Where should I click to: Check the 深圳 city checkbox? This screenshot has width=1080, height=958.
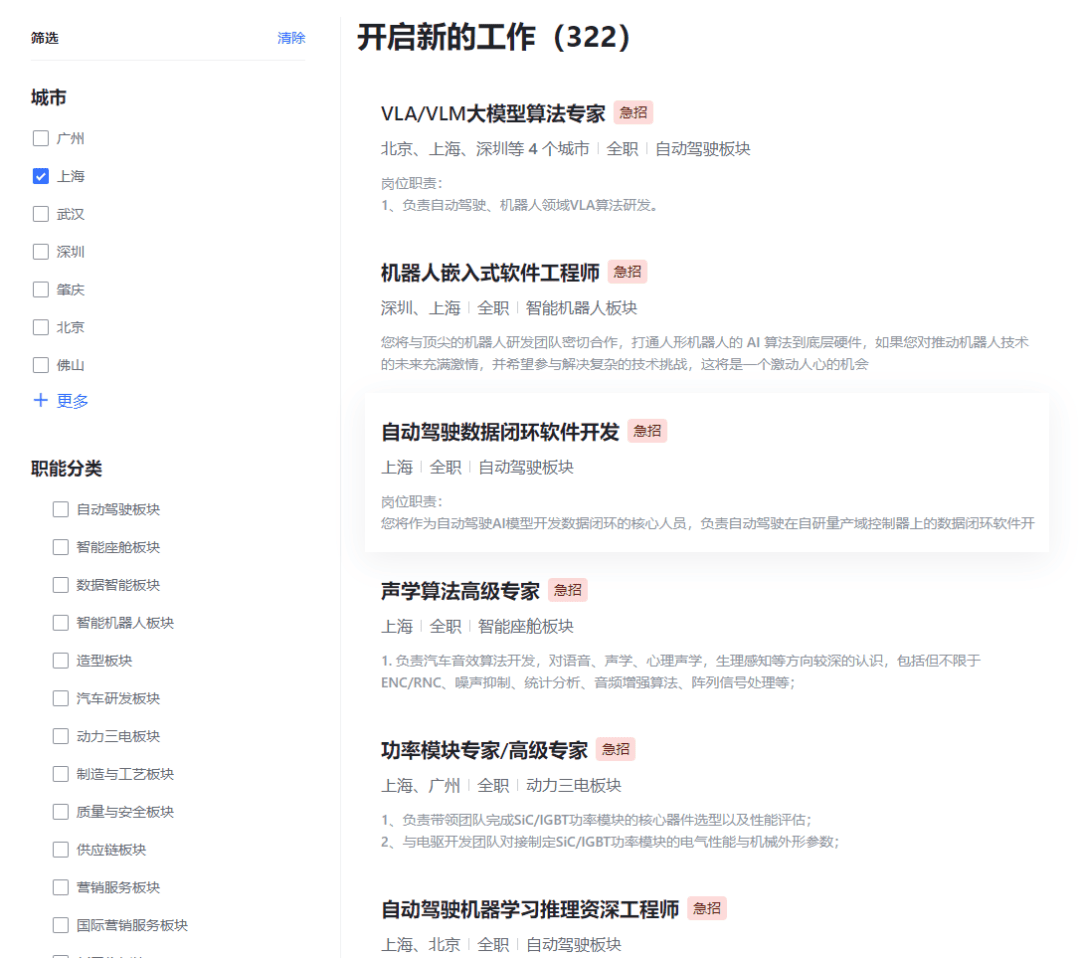41,251
